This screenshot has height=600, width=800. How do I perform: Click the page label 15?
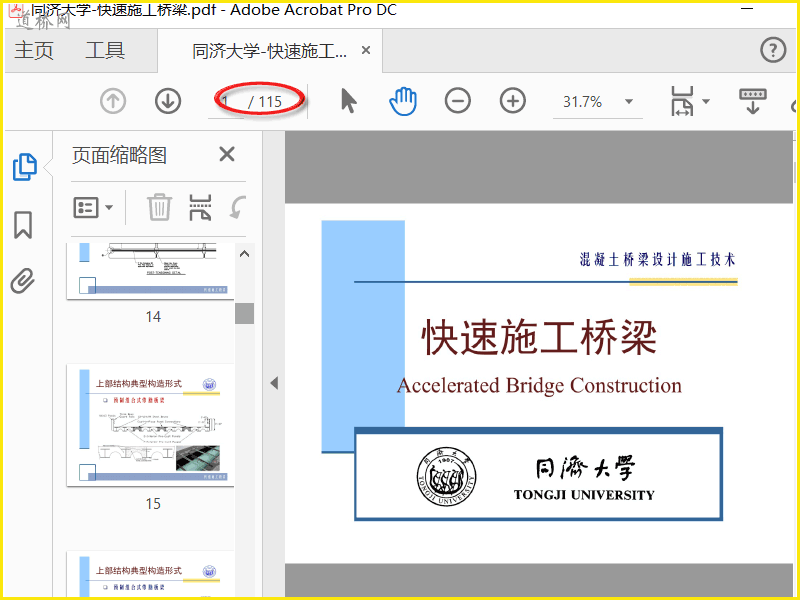(153, 504)
